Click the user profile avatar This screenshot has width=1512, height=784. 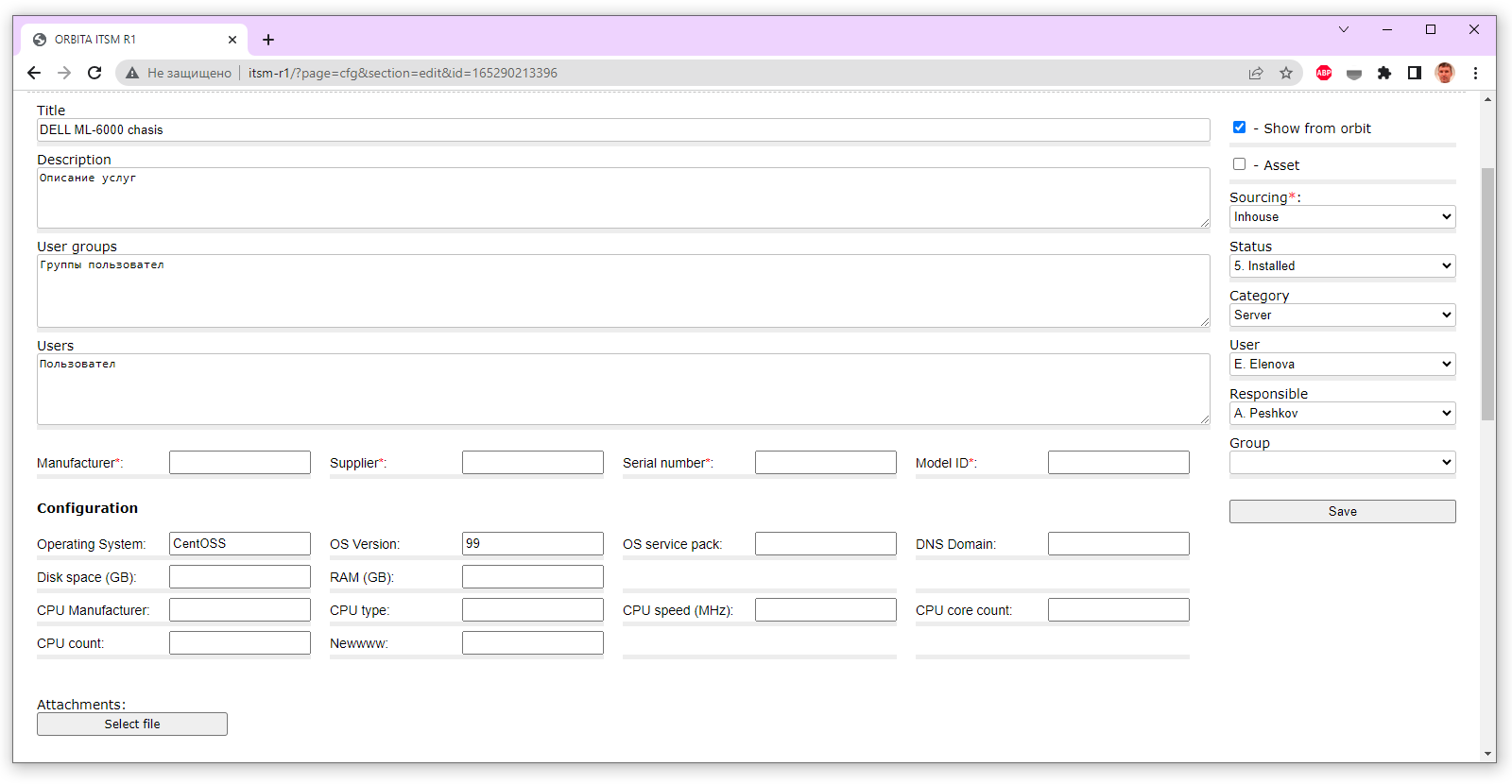1445,73
